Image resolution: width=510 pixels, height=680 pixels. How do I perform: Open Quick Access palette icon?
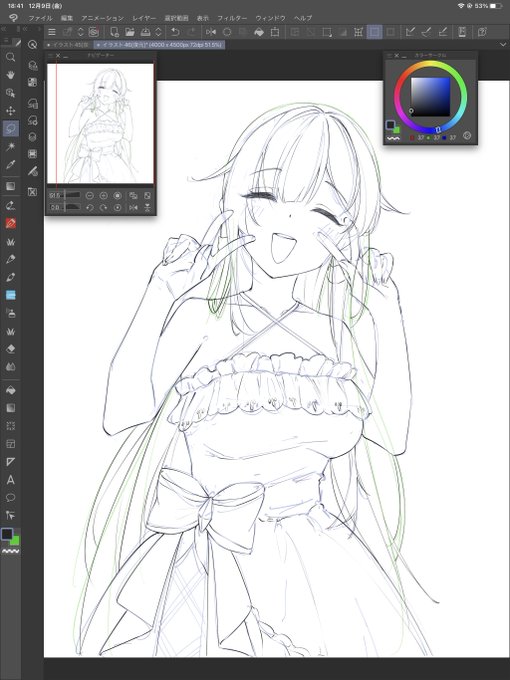pyautogui.click(x=33, y=45)
